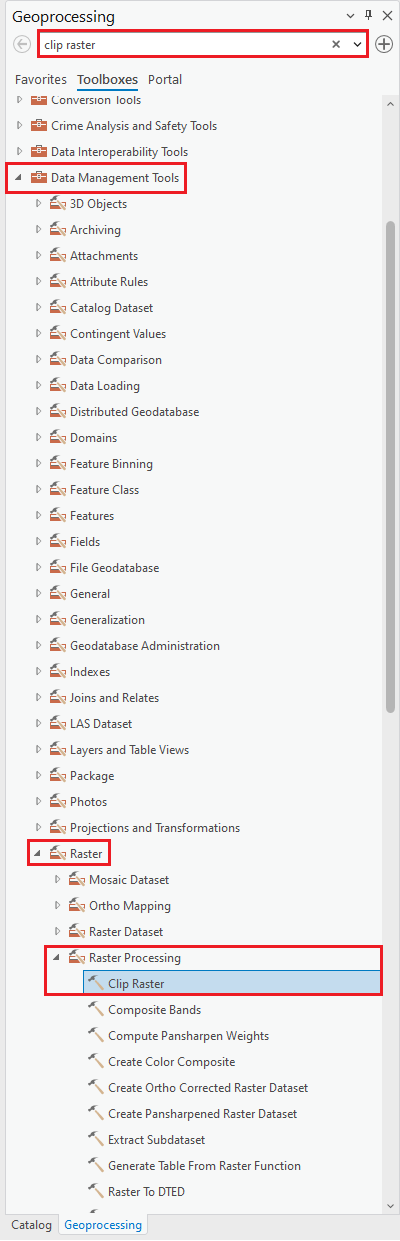Pin the Geoprocessing pane with auto-hide

(x=368, y=16)
